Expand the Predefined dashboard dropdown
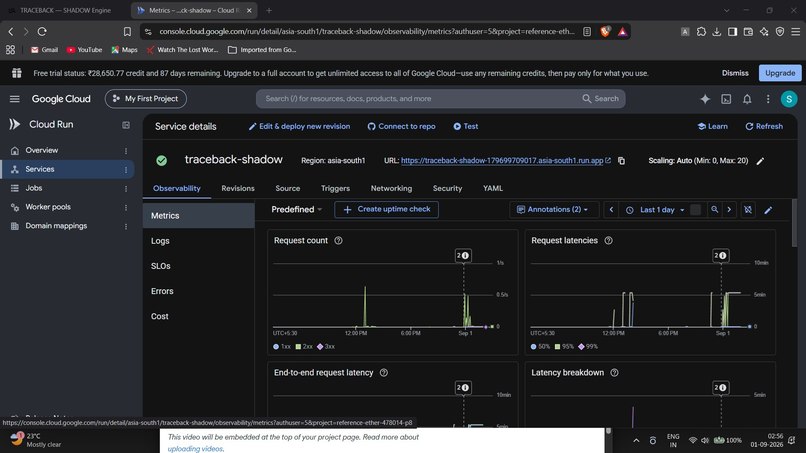The height and width of the screenshot is (453, 806). point(297,209)
